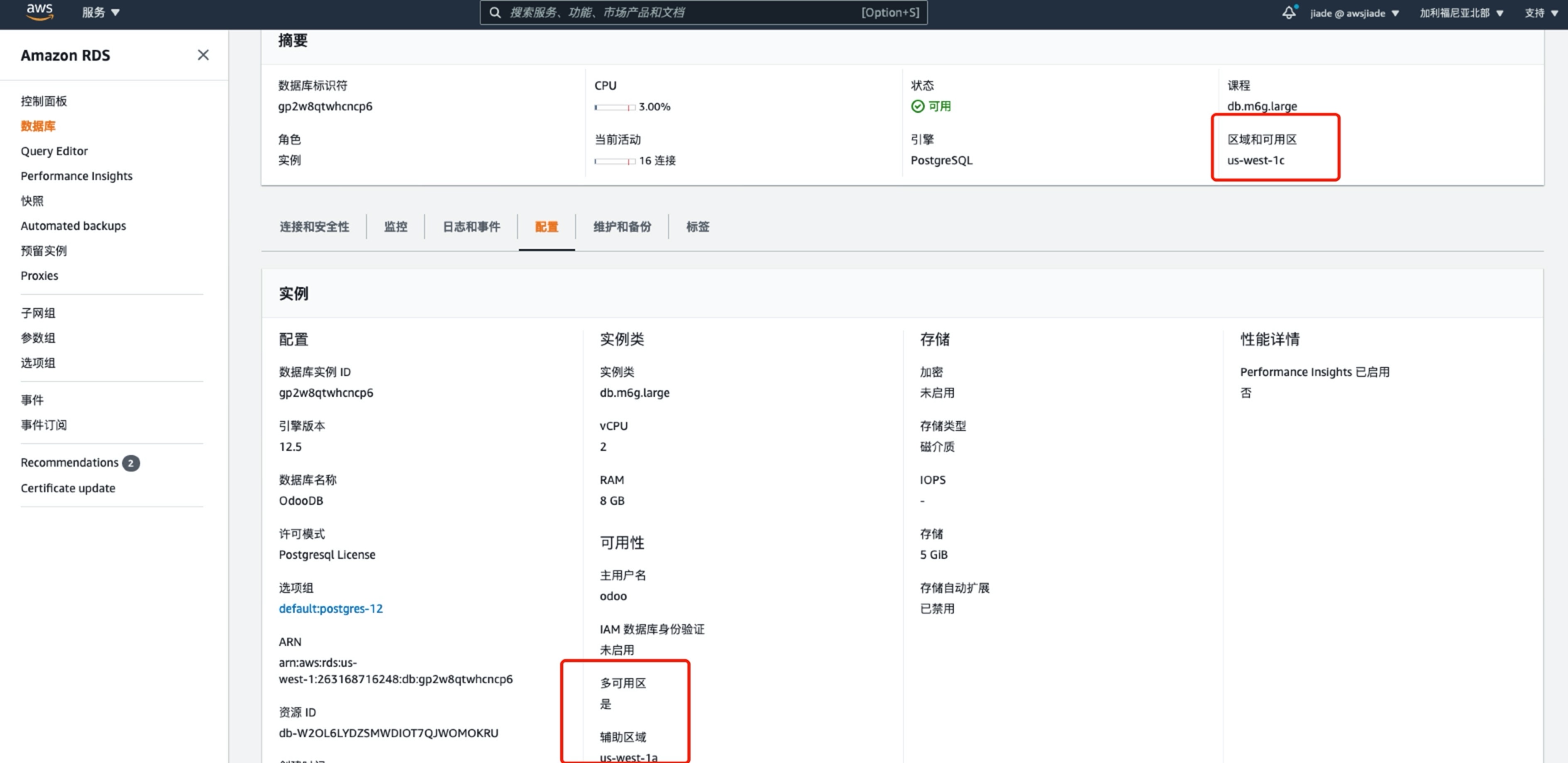Go to Performance Insights in sidebar
This screenshot has height=763, width=1568.
pyautogui.click(x=77, y=176)
